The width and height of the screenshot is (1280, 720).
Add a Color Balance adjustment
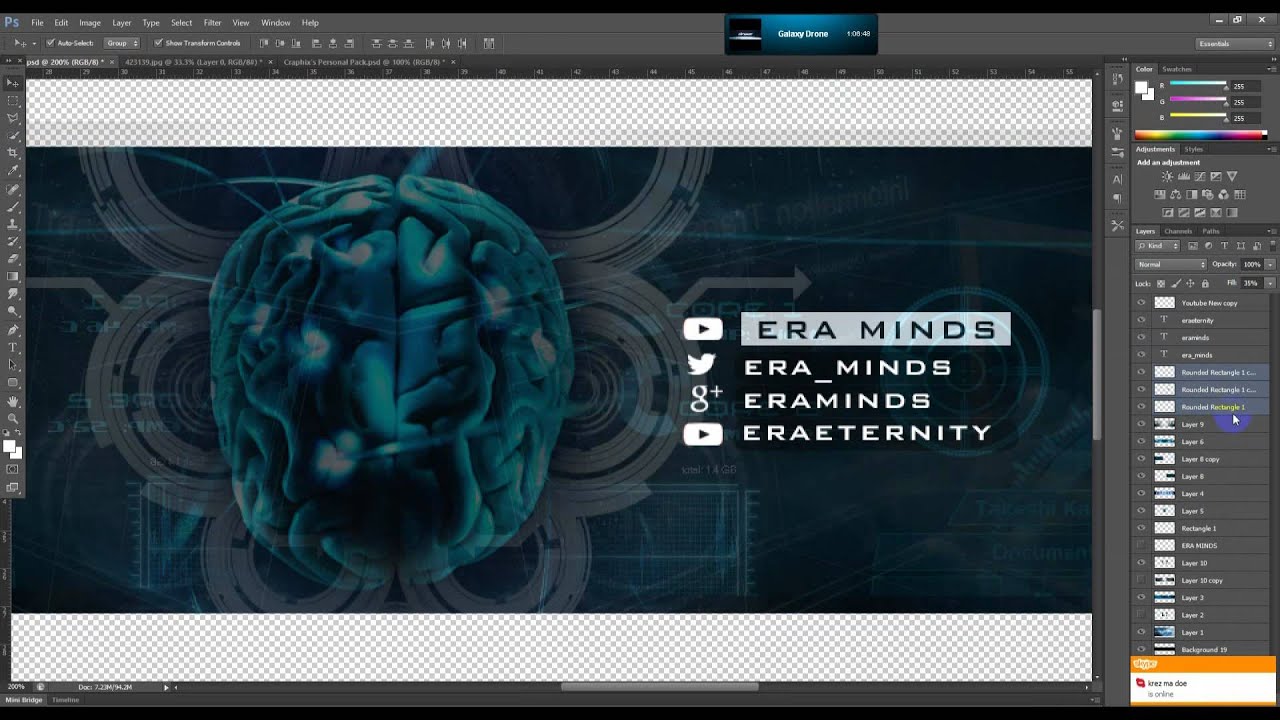pos(1176,195)
